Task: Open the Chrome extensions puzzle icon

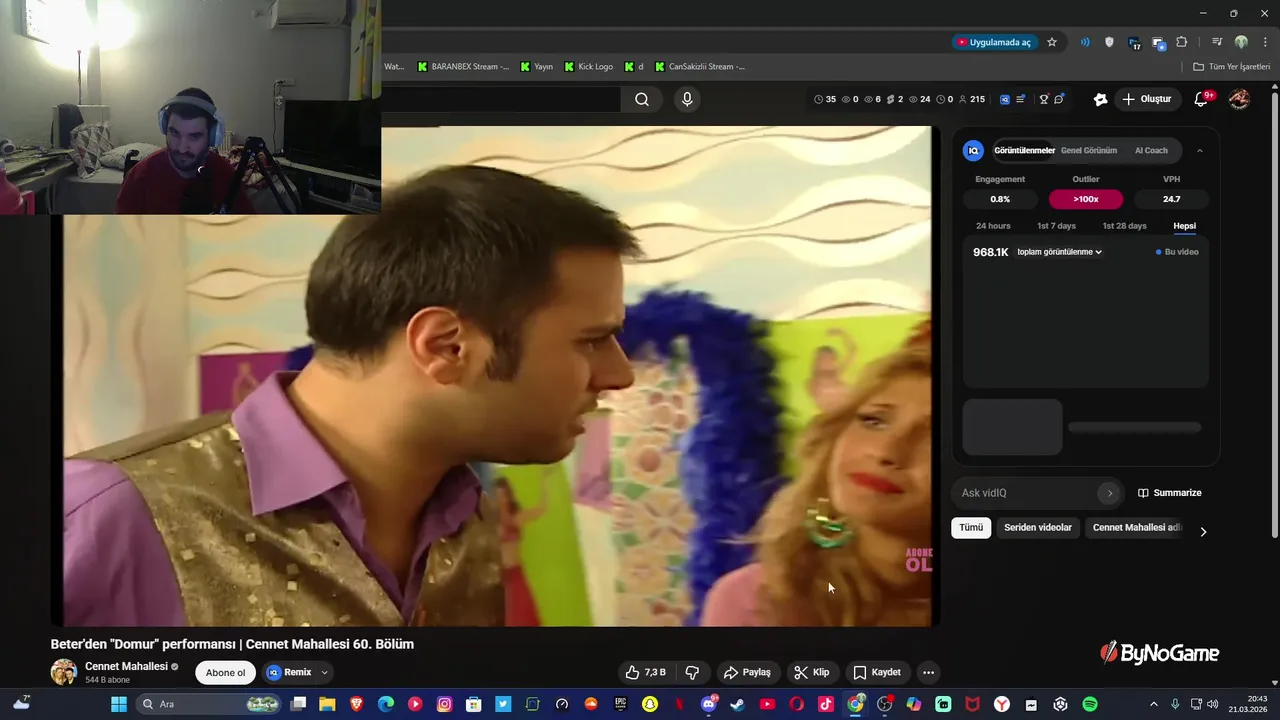Action: tap(1182, 42)
